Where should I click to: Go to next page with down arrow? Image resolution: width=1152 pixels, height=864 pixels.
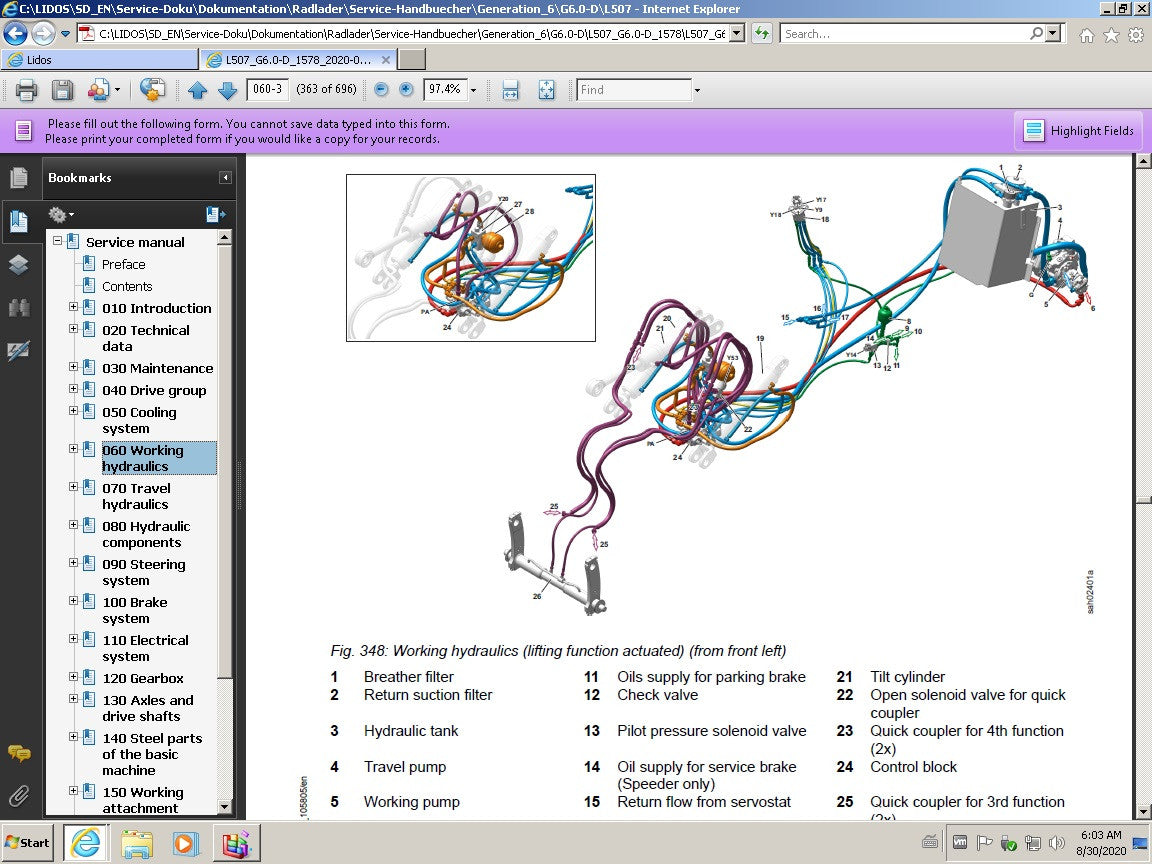click(227, 90)
